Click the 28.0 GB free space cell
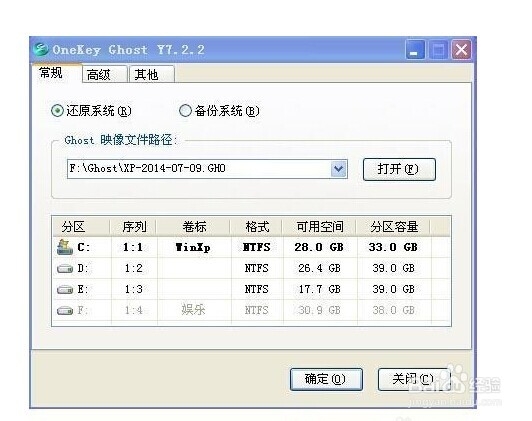The image size is (532, 421). [x=319, y=247]
